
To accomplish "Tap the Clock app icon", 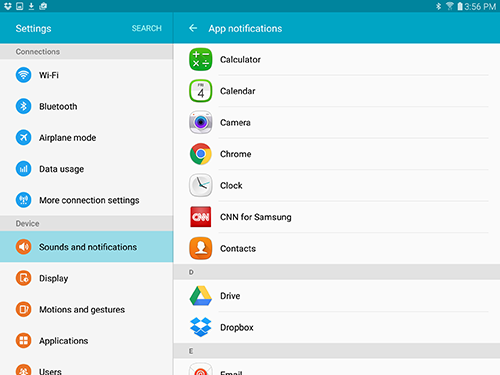I will coord(201,185).
